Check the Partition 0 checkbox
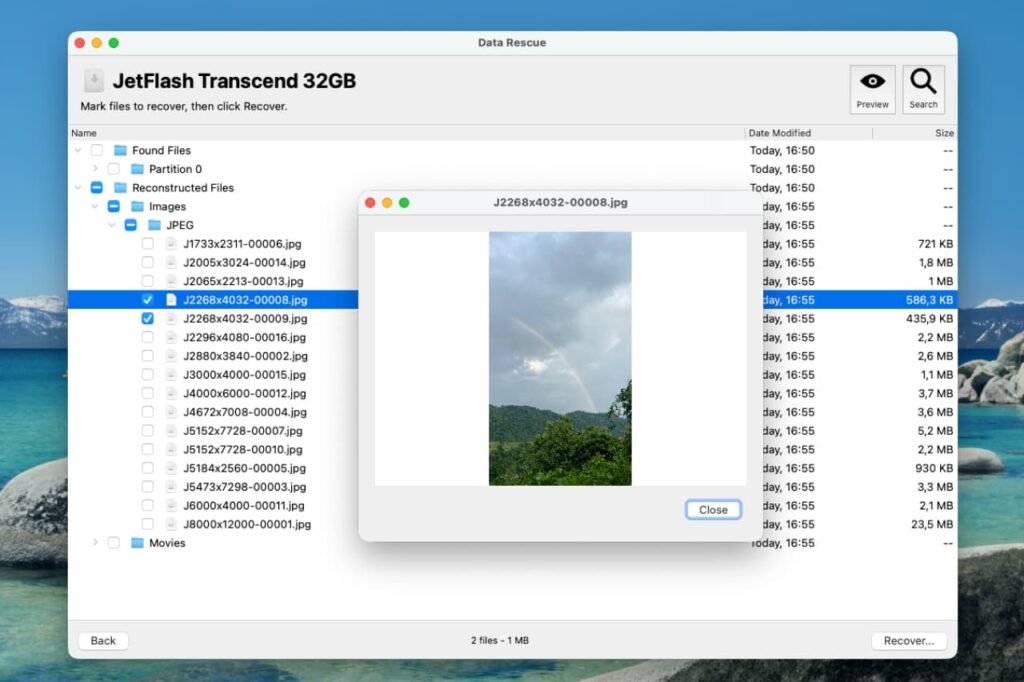 (114, 169)
